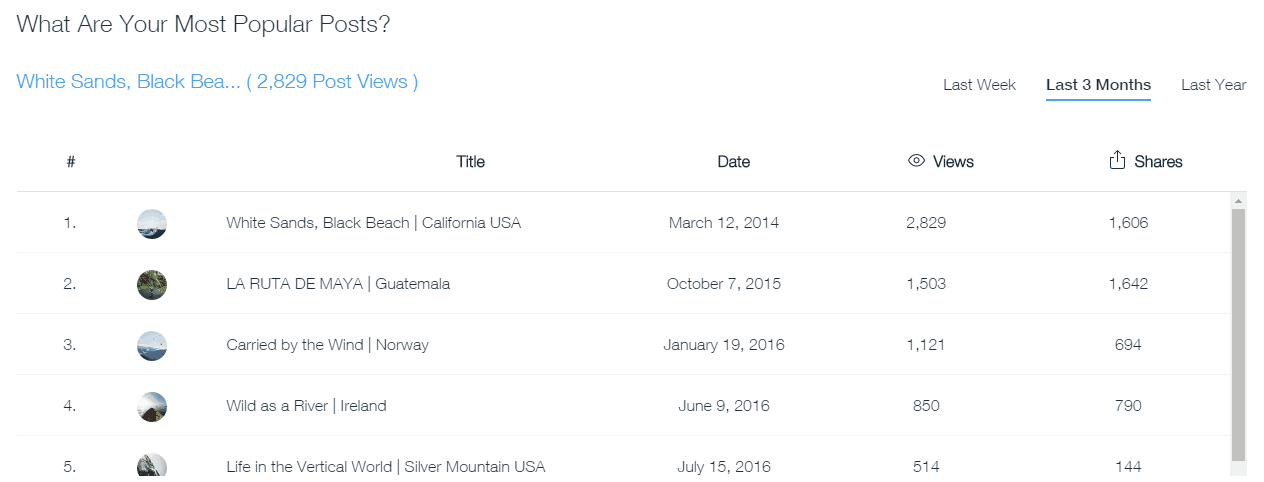Click the share icon beside Shares

(x=1117, y=161)
